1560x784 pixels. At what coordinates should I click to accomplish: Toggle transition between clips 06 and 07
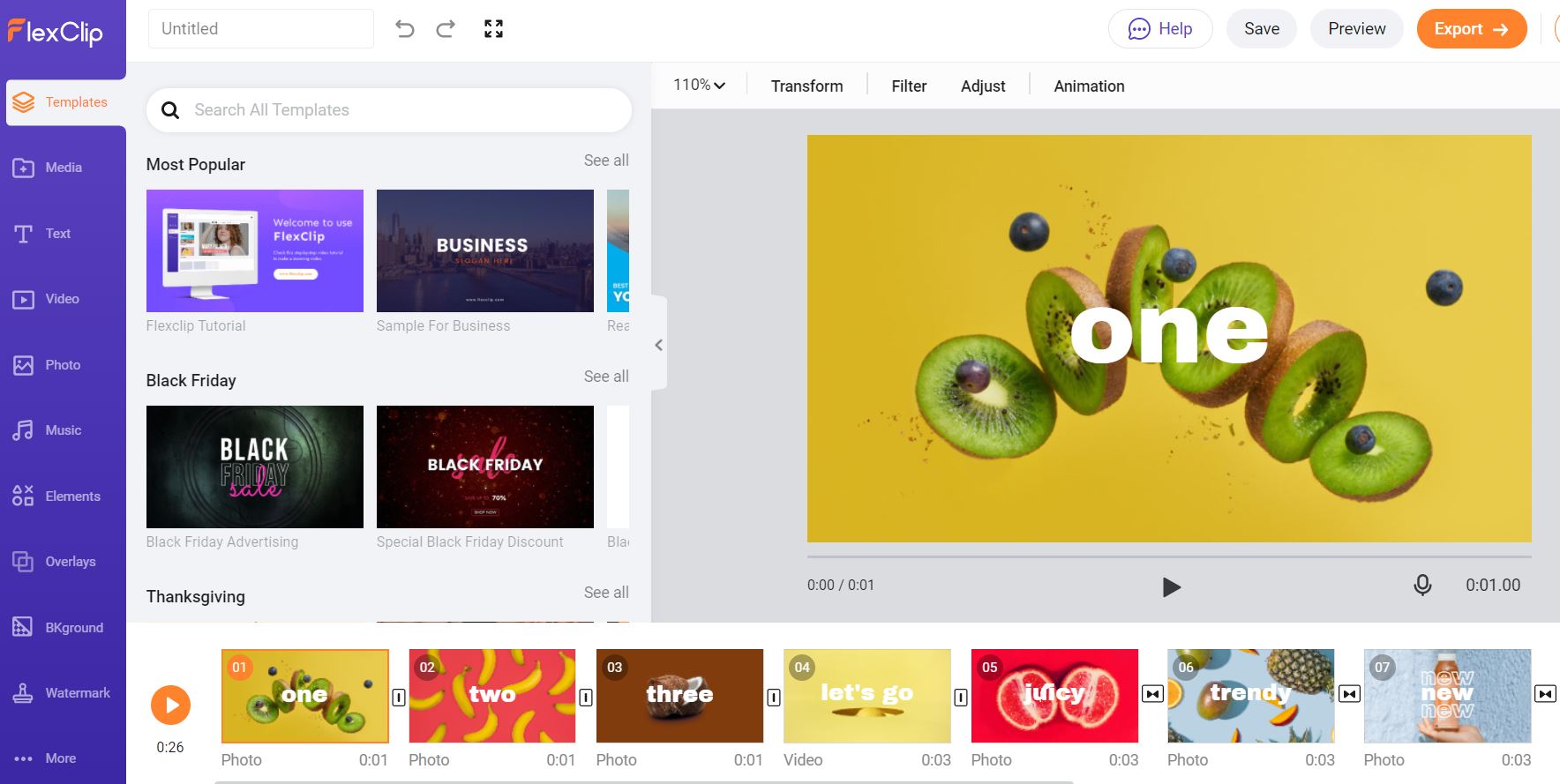point(1349,694)
